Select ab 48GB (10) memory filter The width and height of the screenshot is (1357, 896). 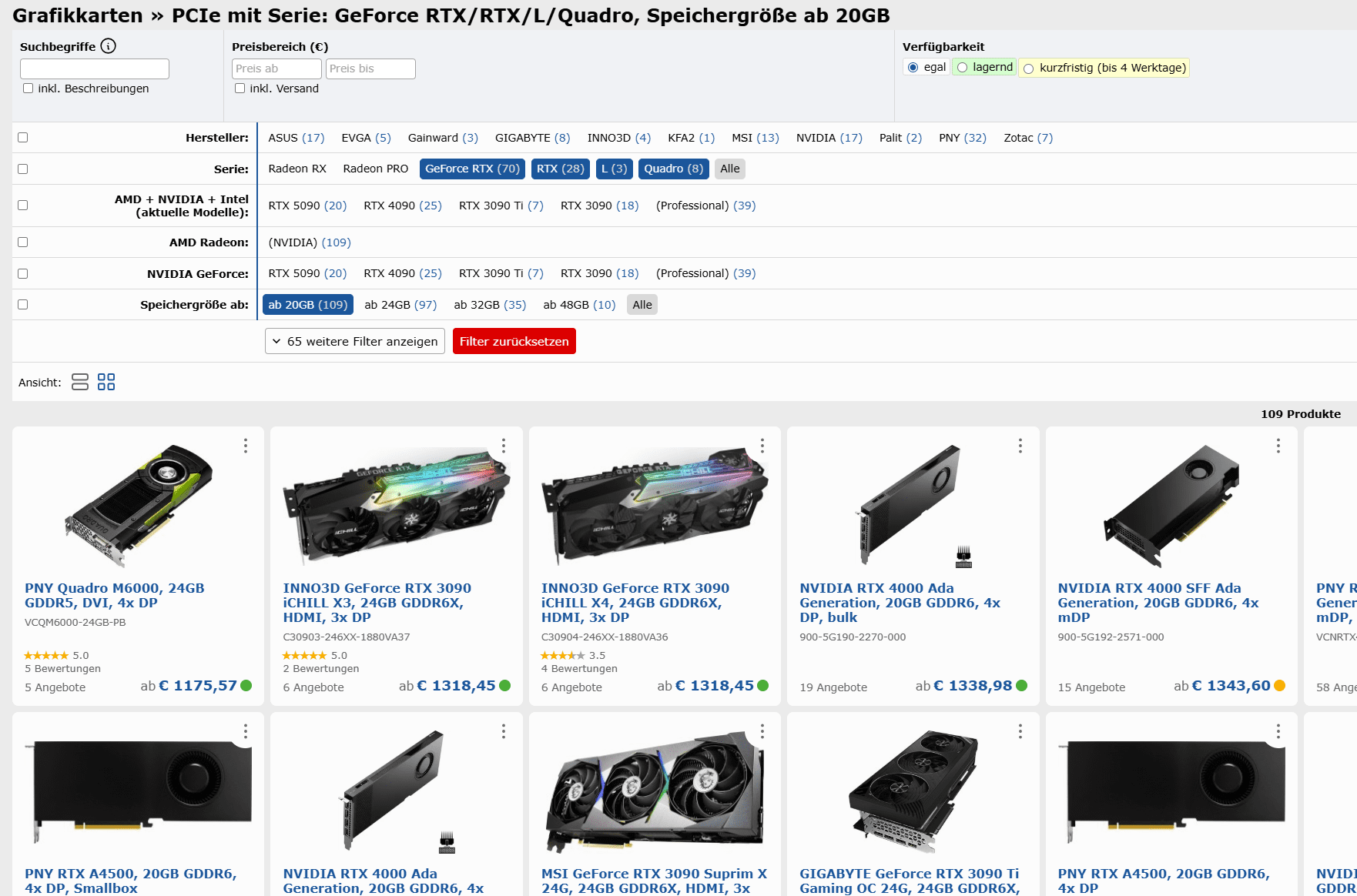pyautogui.click(x=579, y=305)
